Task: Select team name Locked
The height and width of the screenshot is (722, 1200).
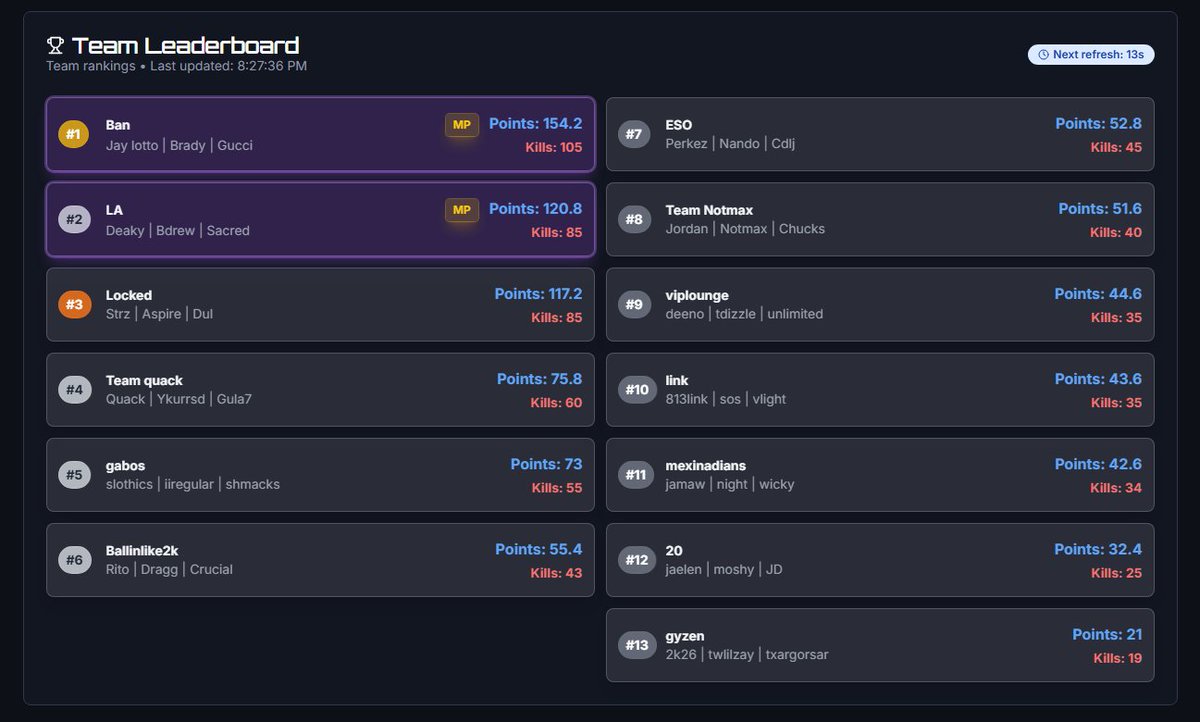Action: tap(129, 295)
